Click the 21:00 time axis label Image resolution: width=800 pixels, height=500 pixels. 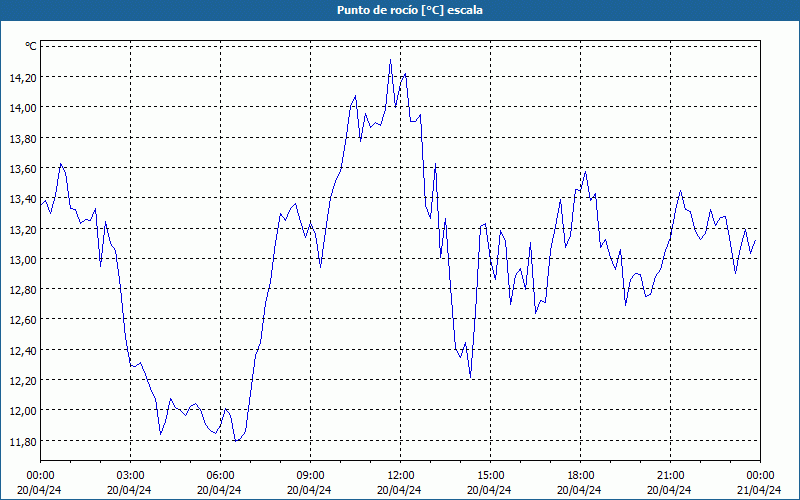coord(670,476)
